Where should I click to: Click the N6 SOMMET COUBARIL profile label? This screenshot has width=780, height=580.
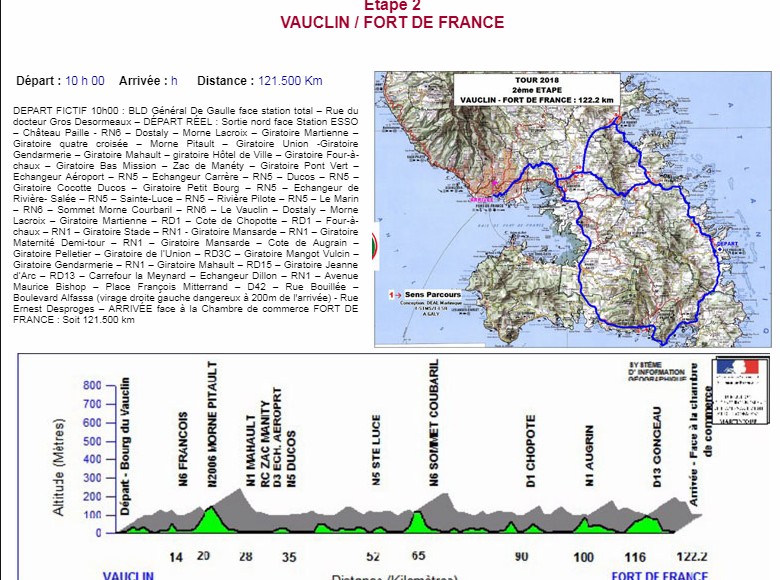pos(433,423)
